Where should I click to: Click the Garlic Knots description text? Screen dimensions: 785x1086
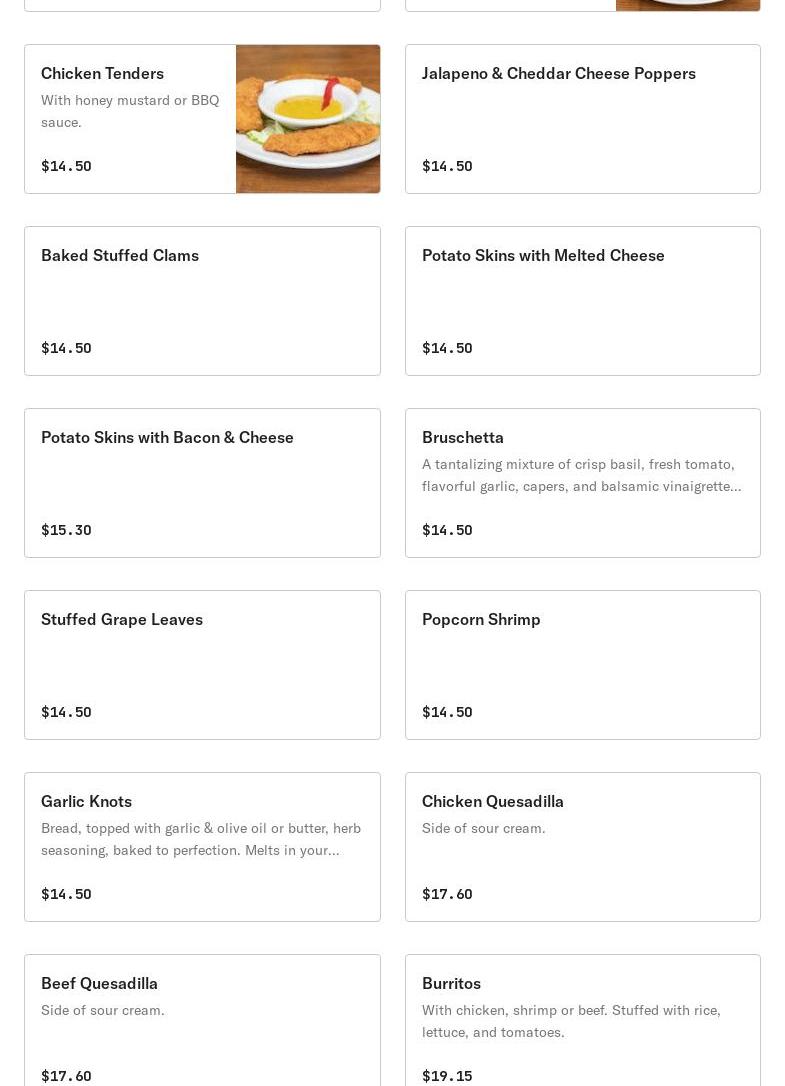[x=200, y=839]
